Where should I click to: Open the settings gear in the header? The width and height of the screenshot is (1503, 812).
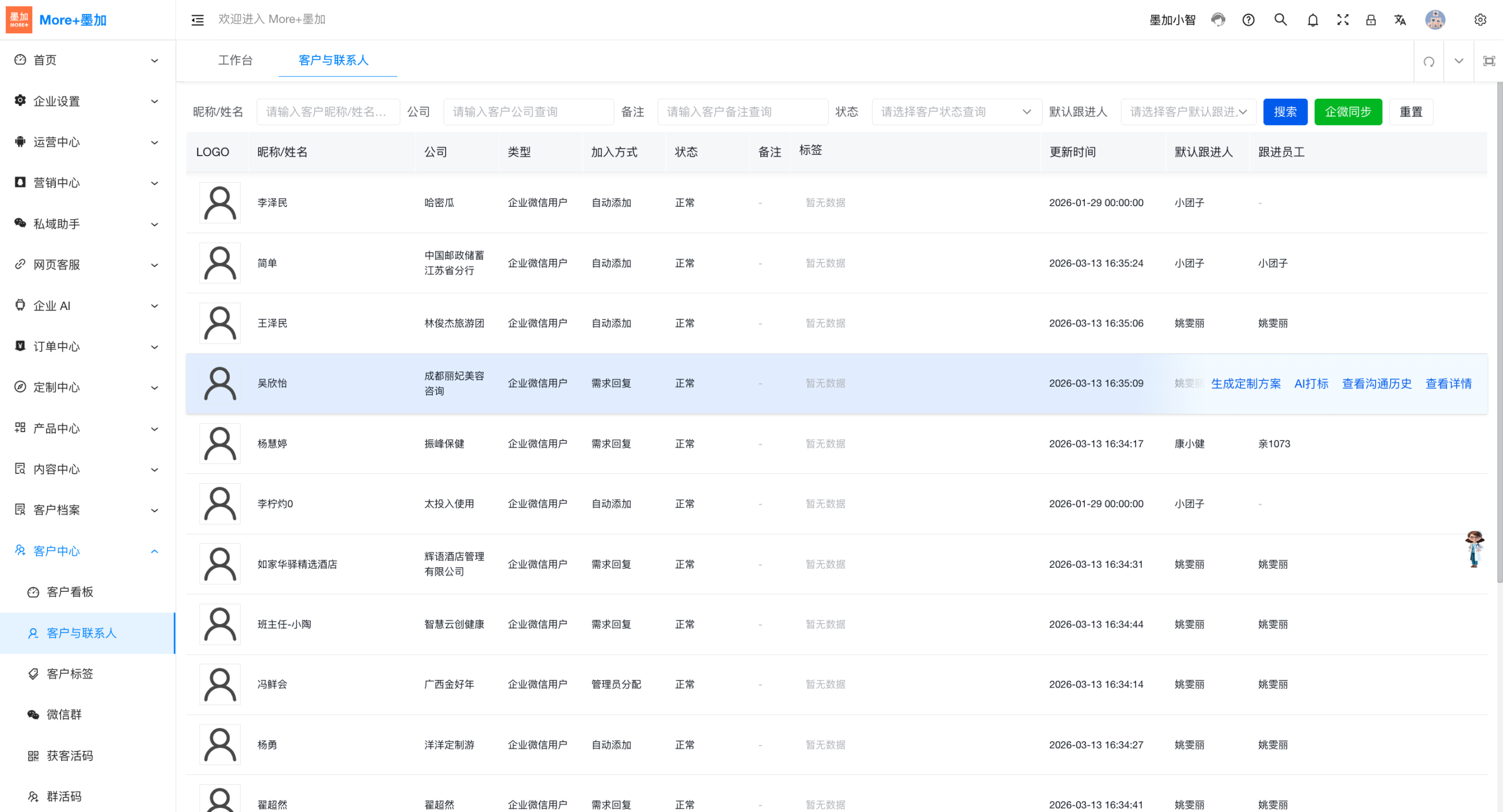pos(1480,20)
